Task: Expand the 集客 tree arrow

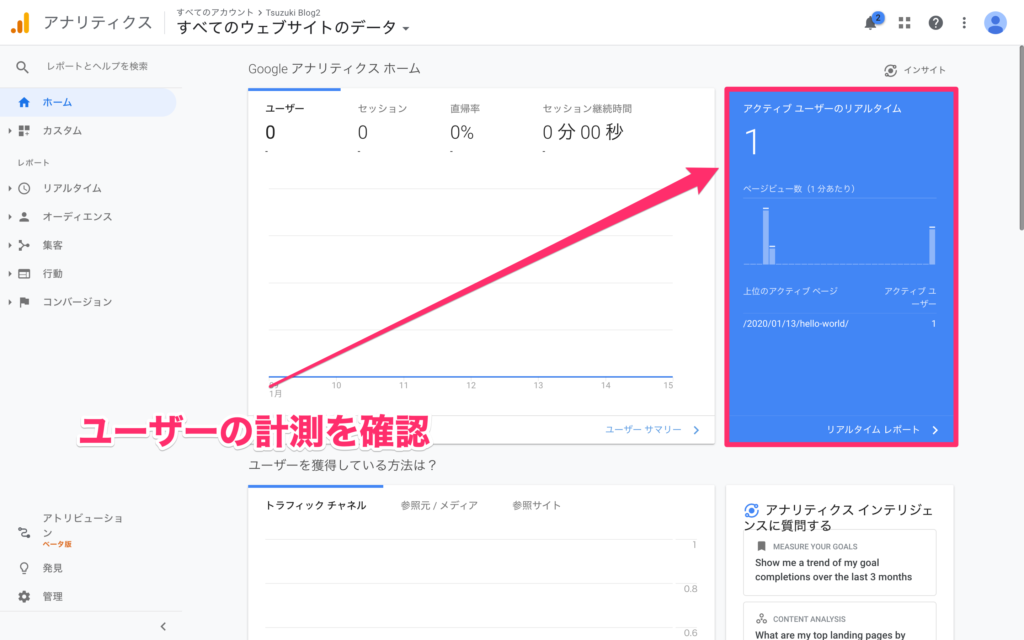Action: (10, 245)
